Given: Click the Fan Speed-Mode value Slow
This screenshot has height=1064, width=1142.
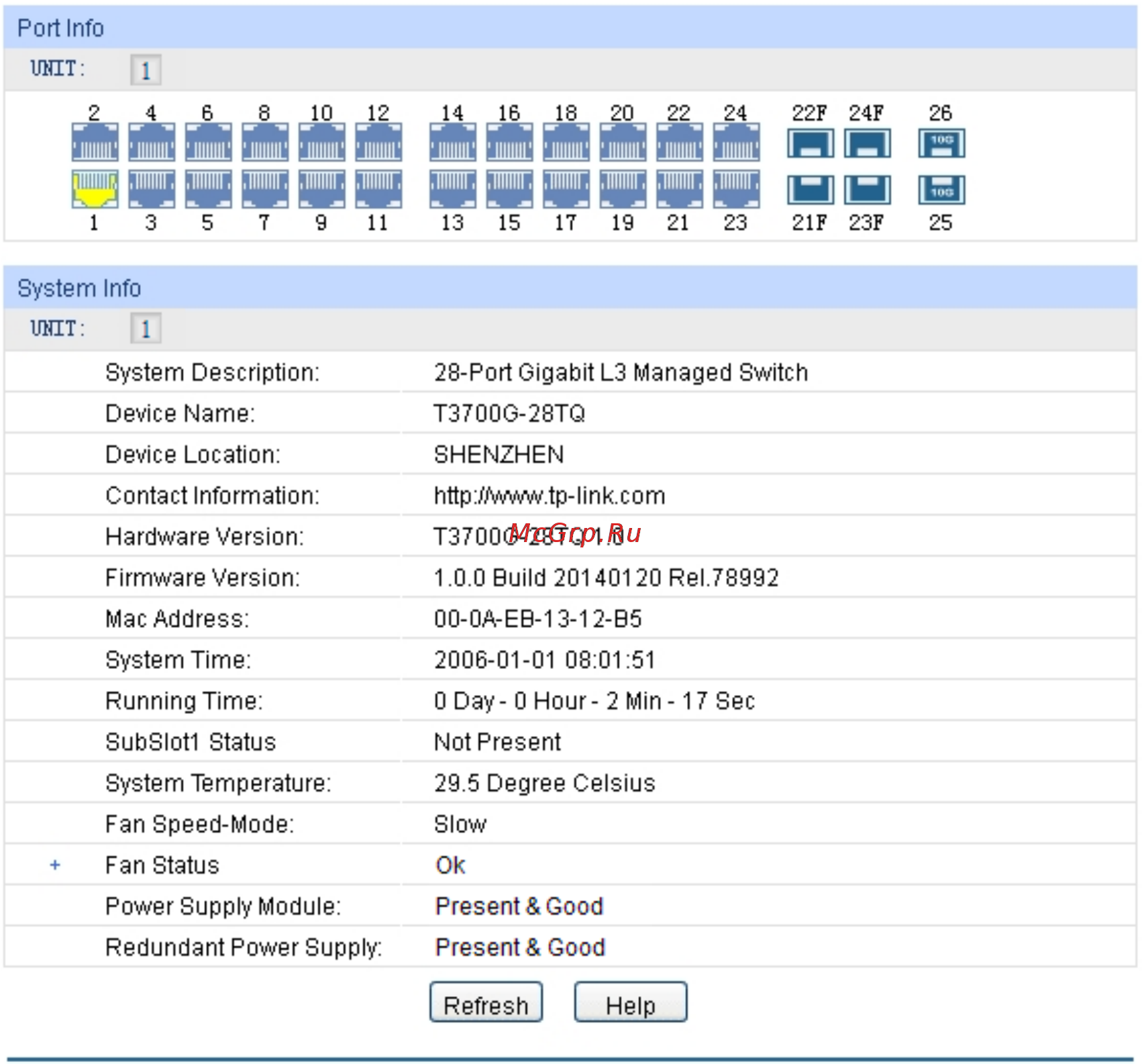Looking at the screenshot, I should pos(460,824).
